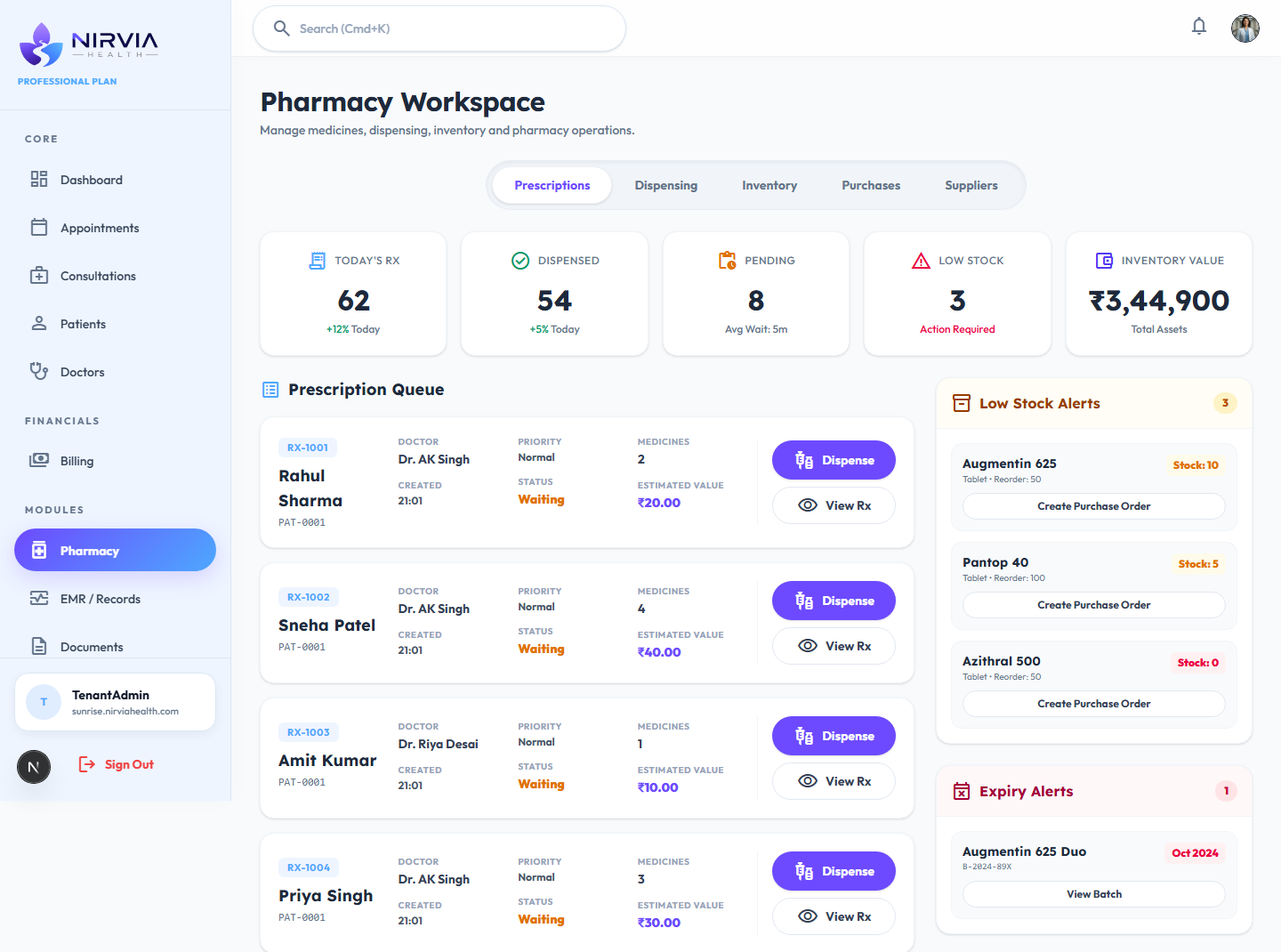1281x952 pixels.
Task: Click the Patients person icon
Action: (39, 323)
